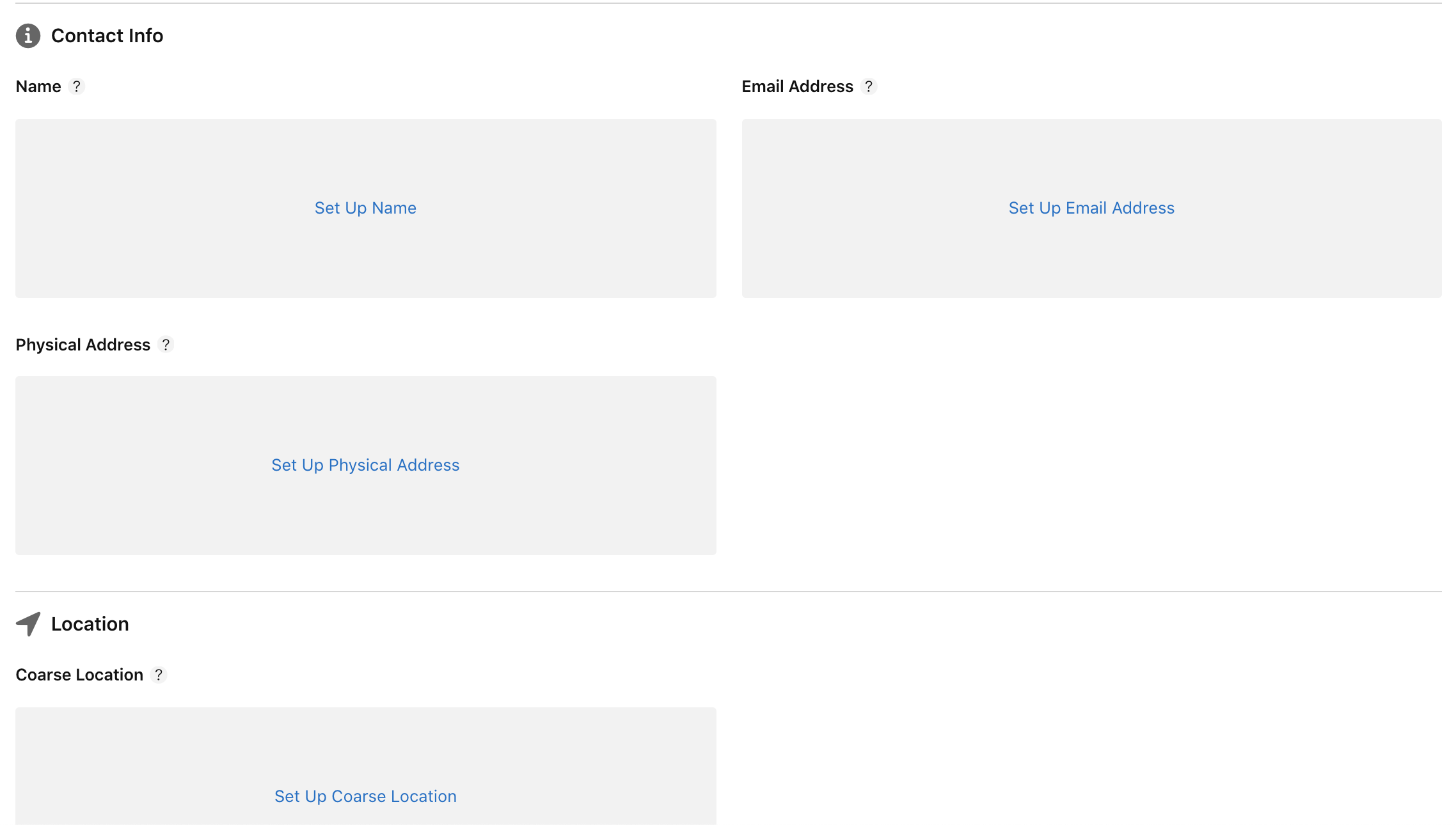Open the help tooltip next to Email Address
Image resolution: width=1456 pixels, height=825 pixels.
(x=869, y=86)
